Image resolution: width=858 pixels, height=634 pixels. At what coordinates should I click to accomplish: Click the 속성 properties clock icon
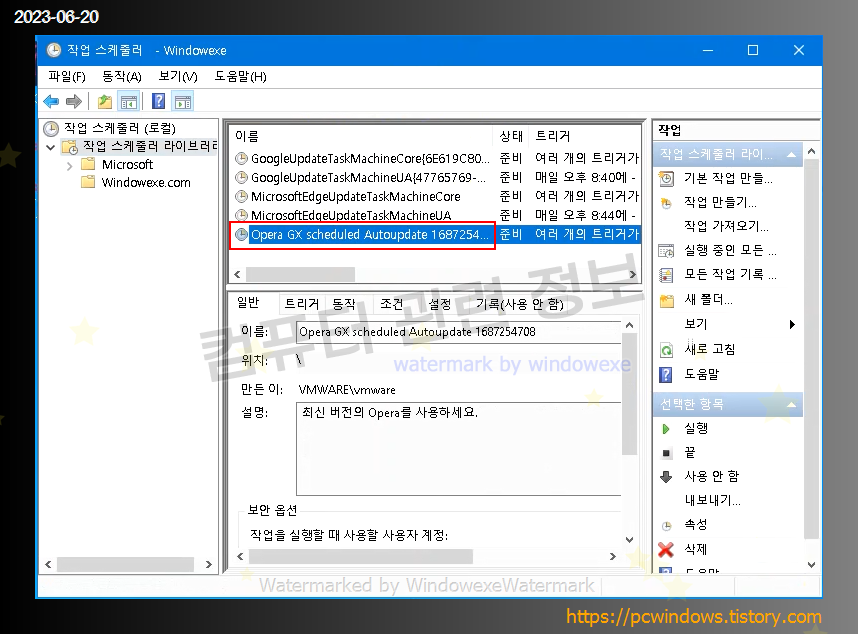coord(666,526)
